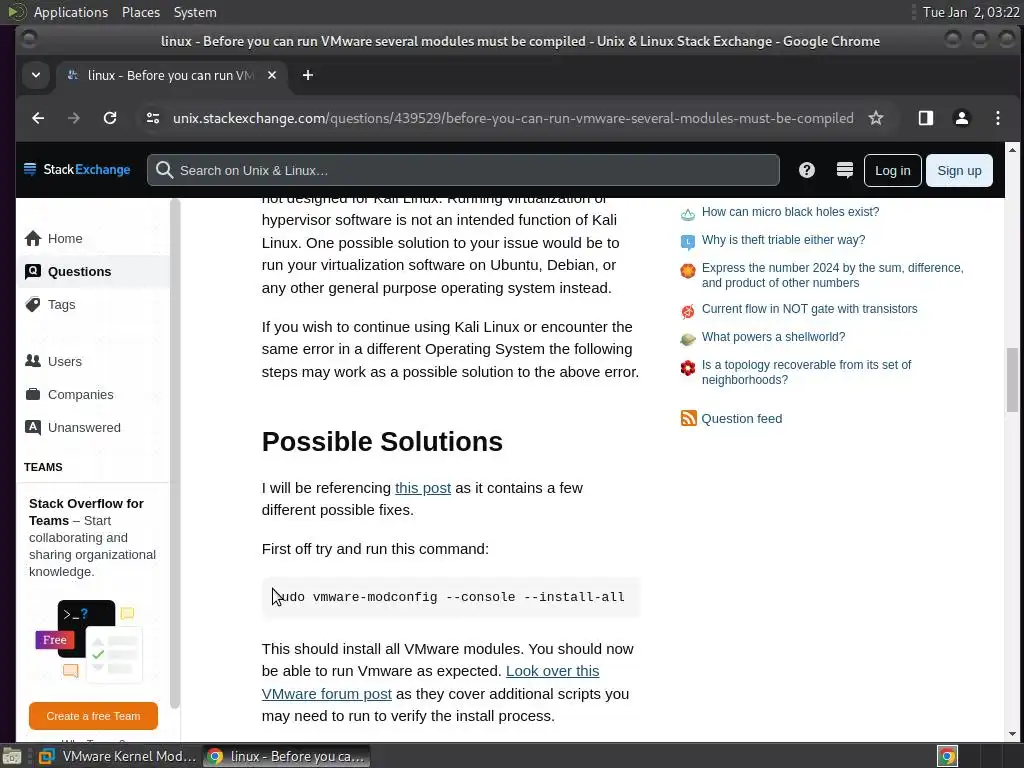Open site information icon in address bar
The width and height of the screenshot is (1024, 768).
point(153,118)
